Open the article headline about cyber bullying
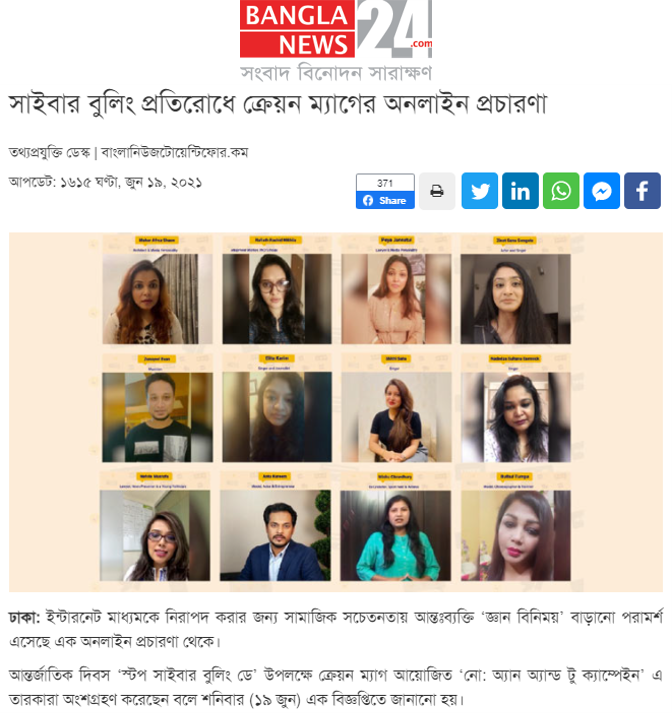Image resolution: width=672 pixels, height=713 pixels. [278, 104]
